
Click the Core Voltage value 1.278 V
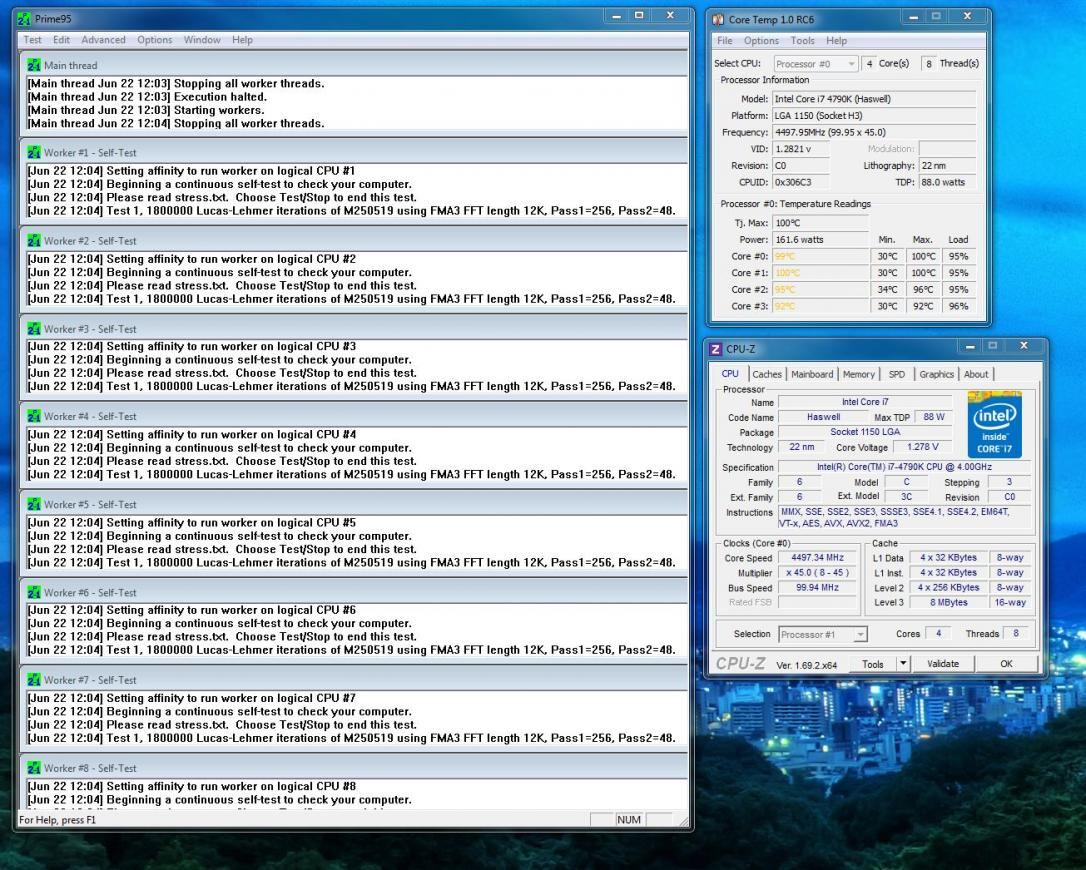tap(923, 447)
